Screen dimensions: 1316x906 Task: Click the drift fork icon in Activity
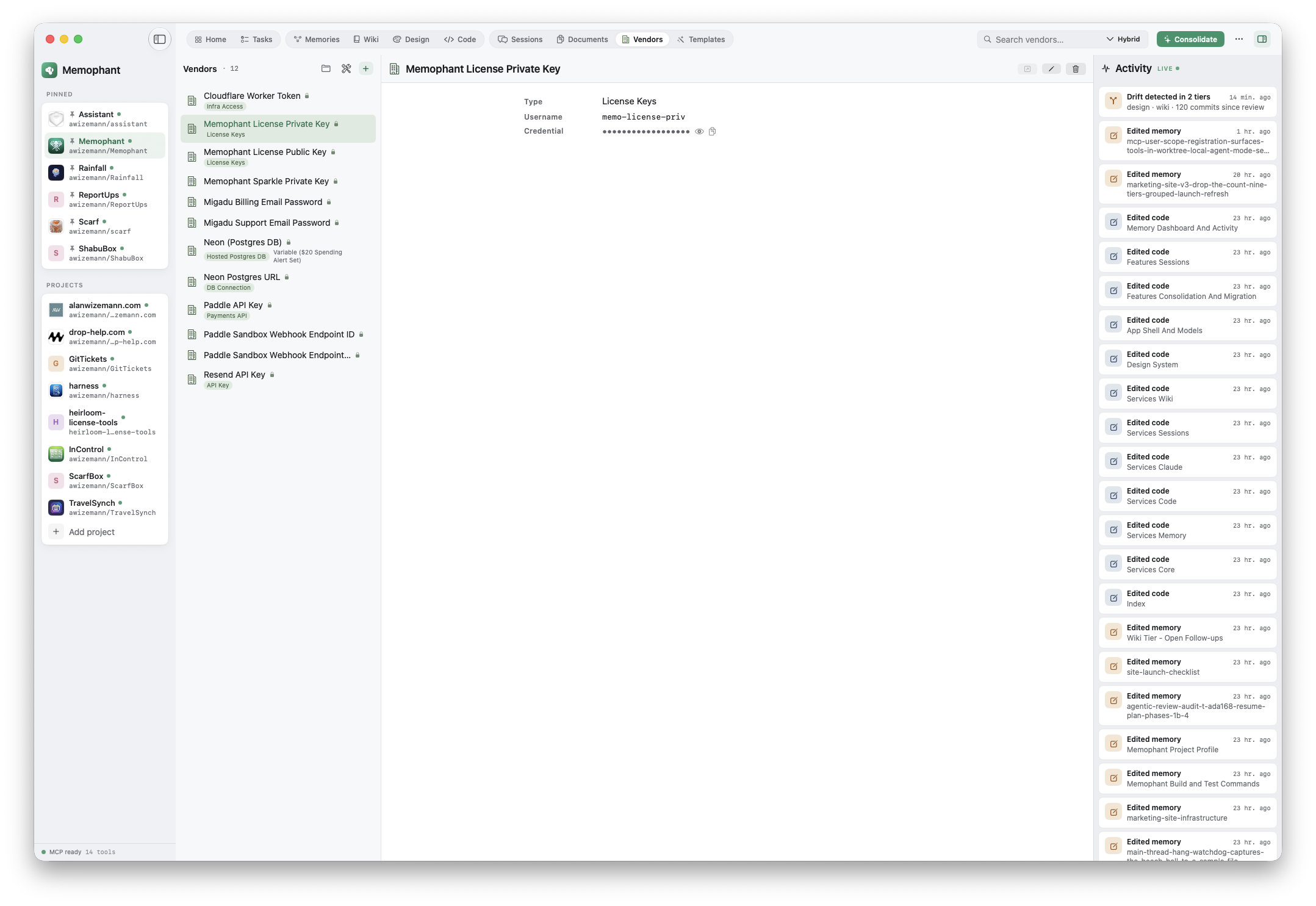[x=1113, y=101]
